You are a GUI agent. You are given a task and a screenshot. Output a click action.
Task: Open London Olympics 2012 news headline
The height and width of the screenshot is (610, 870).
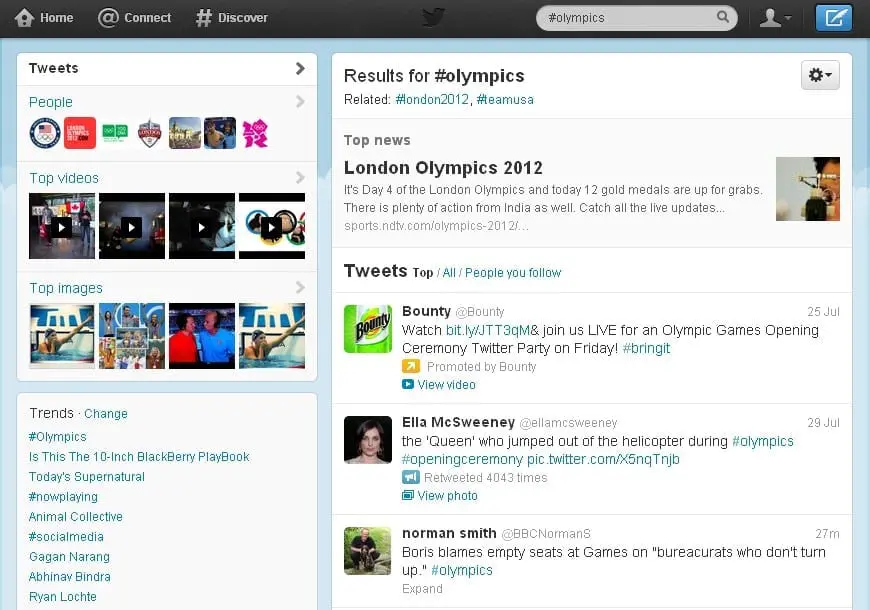click(443, 168)
